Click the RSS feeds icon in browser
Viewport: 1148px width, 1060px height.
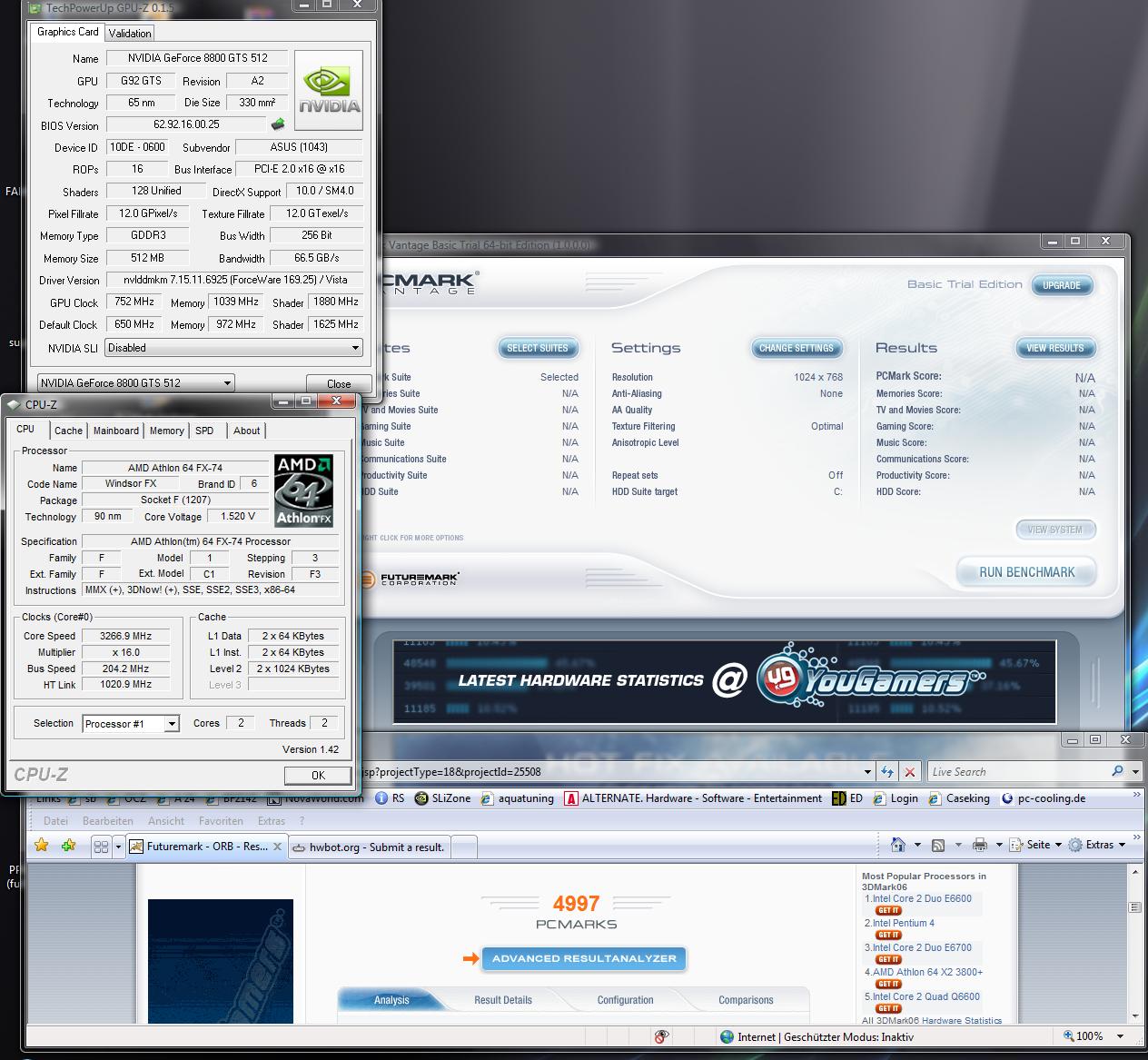938,845
